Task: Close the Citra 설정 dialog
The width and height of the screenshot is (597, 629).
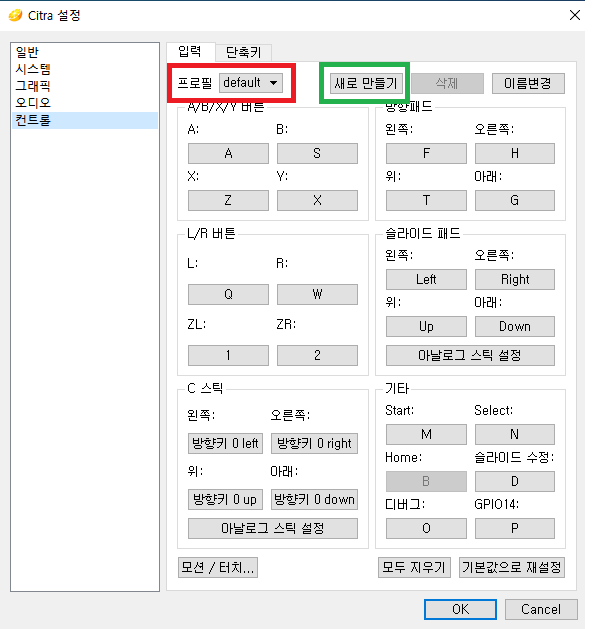Action: 575,15
